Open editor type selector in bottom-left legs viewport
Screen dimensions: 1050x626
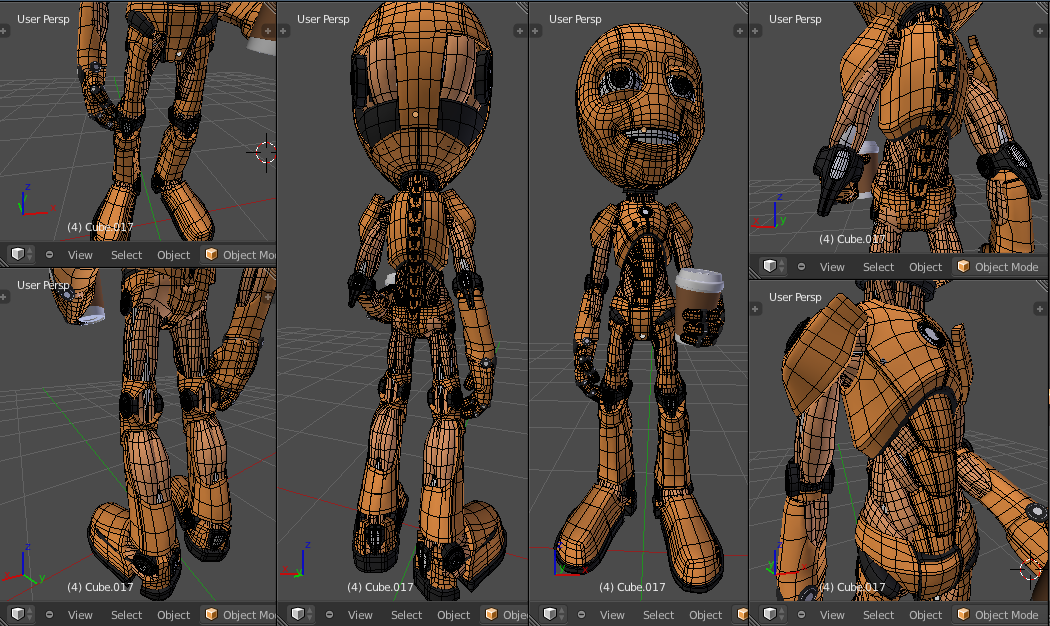pyautogui.click(x=21, y=615)
